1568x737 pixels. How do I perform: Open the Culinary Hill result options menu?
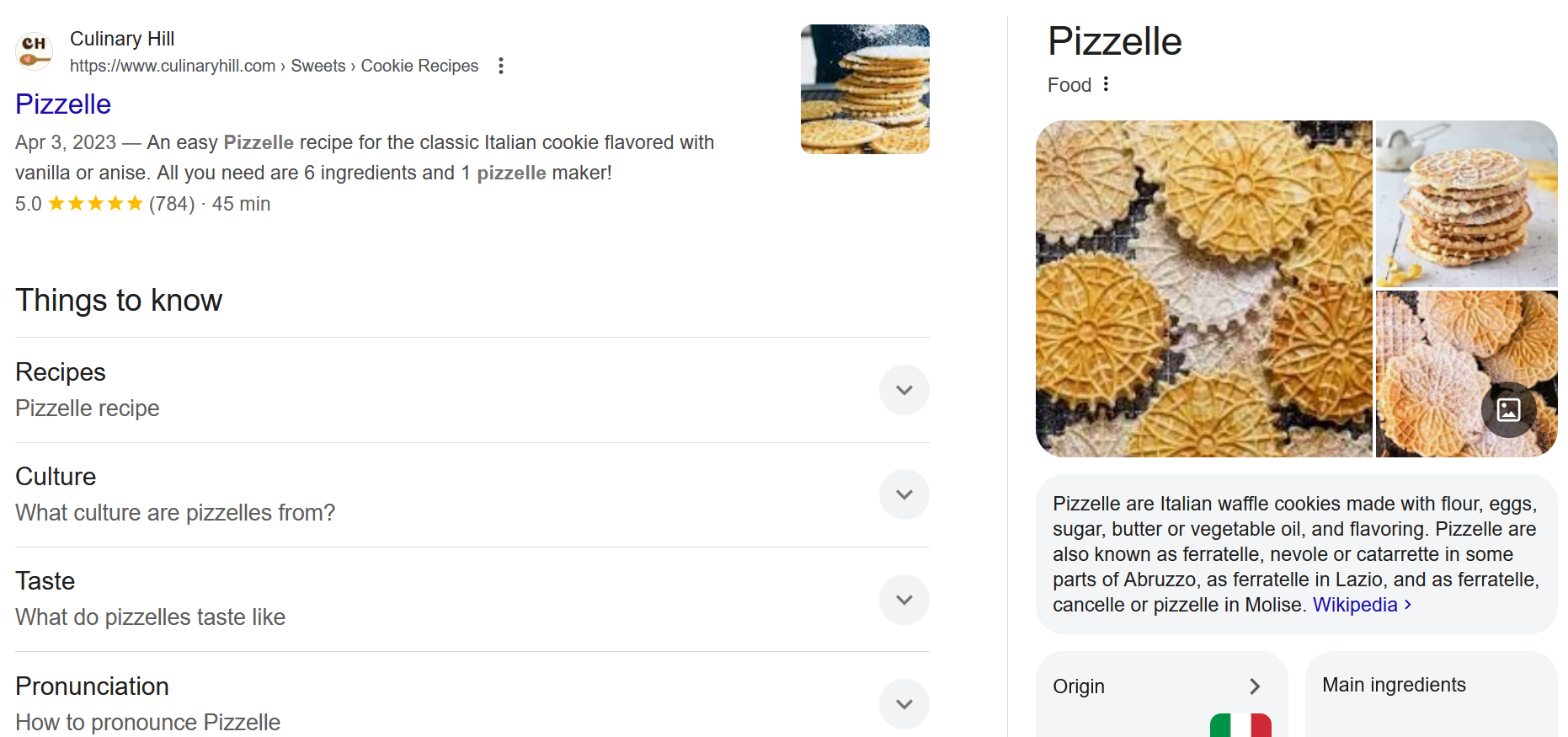coord(501,66)
